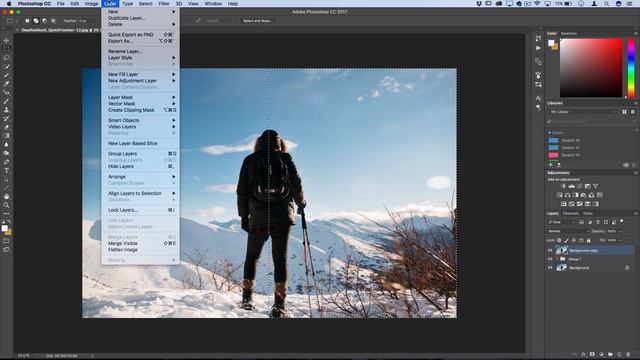Add Levels adjustment icon
Image resolution: width=640 pixels, height=360 pixels.
(x=571, y=186)
